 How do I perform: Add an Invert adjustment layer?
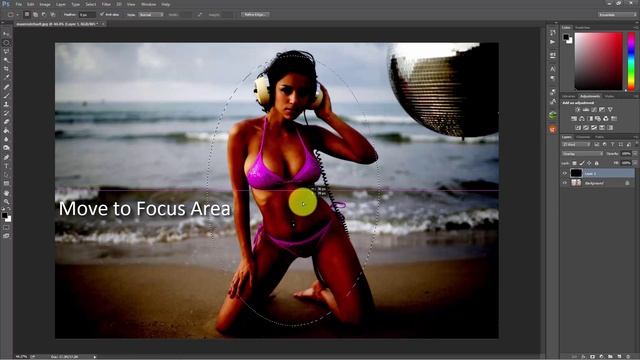click(578, 128)
